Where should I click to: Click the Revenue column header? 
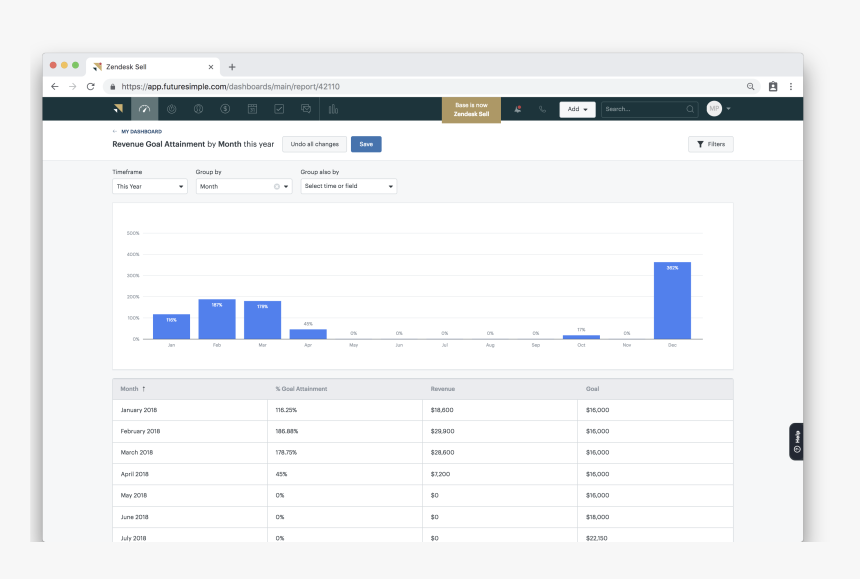[x=443, y=389]
